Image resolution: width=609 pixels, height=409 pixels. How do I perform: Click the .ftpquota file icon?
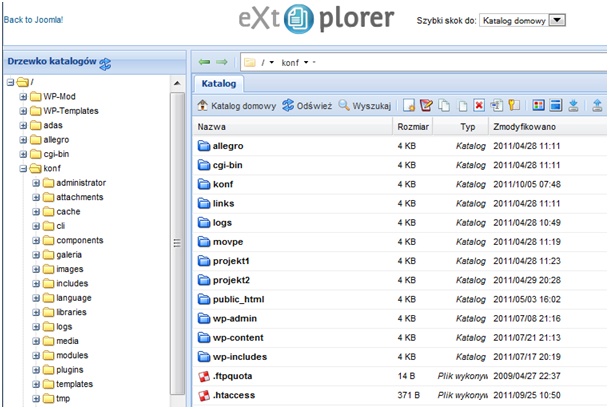click(204, 376)
